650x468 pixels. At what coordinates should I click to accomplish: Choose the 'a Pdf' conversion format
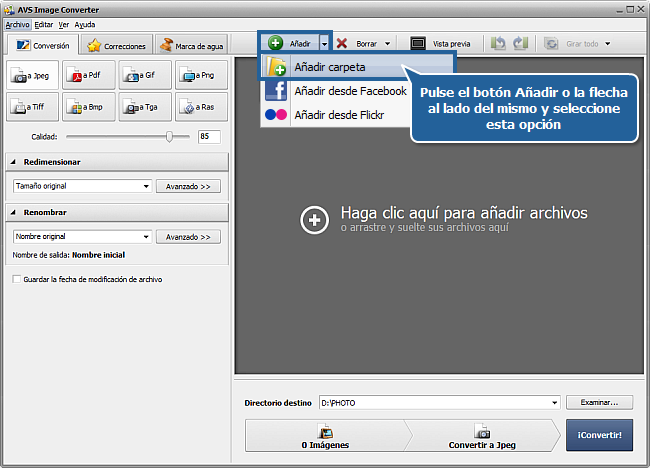pos(89,75)
